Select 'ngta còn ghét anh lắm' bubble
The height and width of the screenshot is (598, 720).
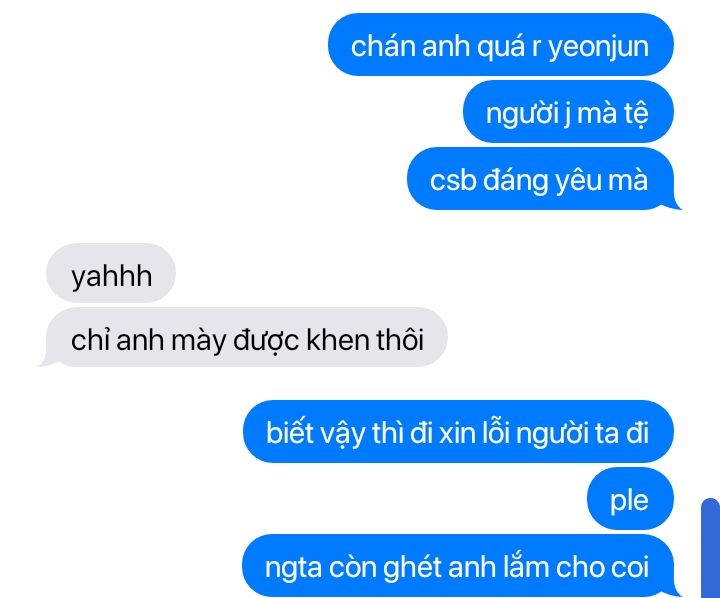(x=458, y=565)
